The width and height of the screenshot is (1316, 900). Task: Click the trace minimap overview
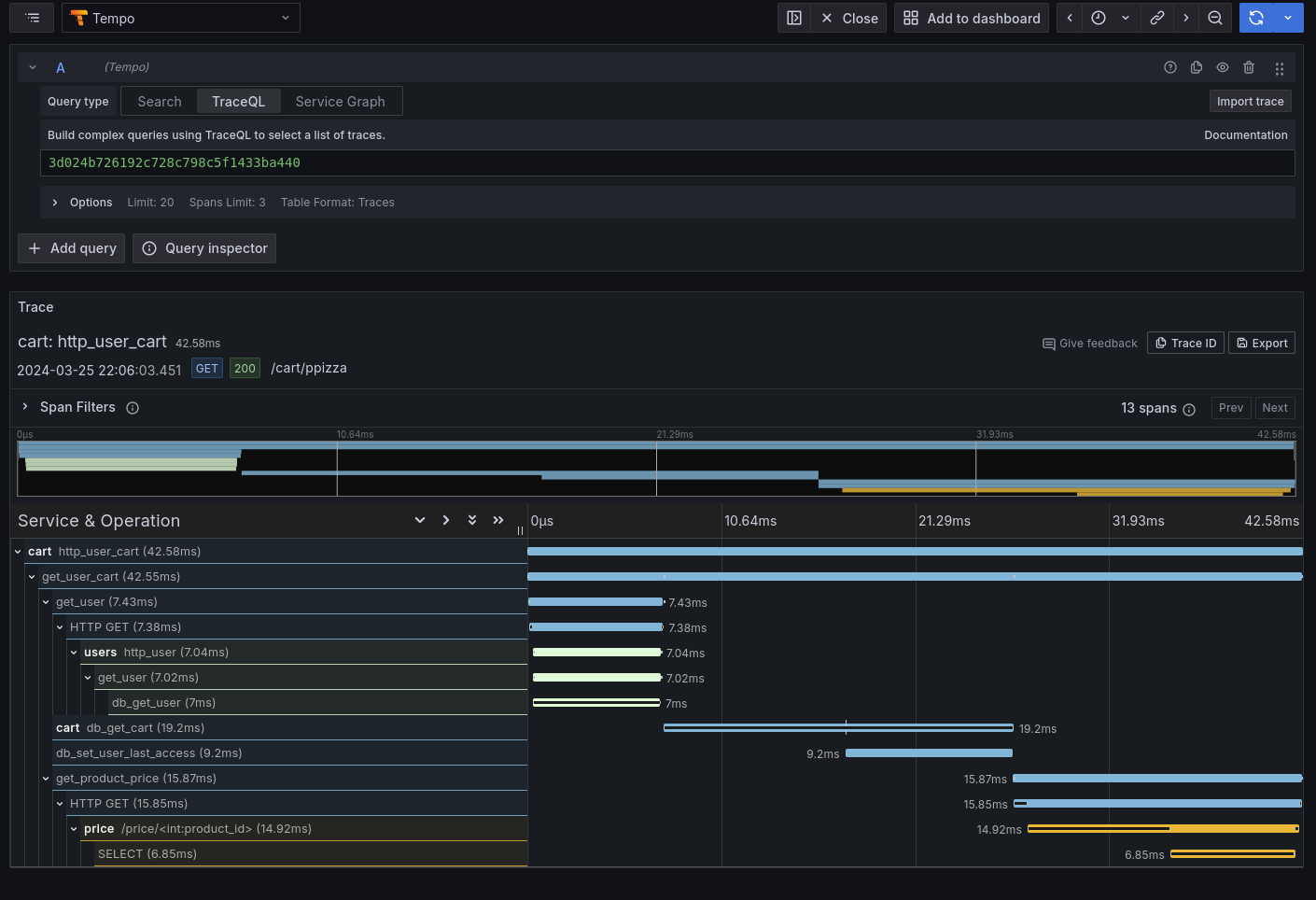[656, 469]
